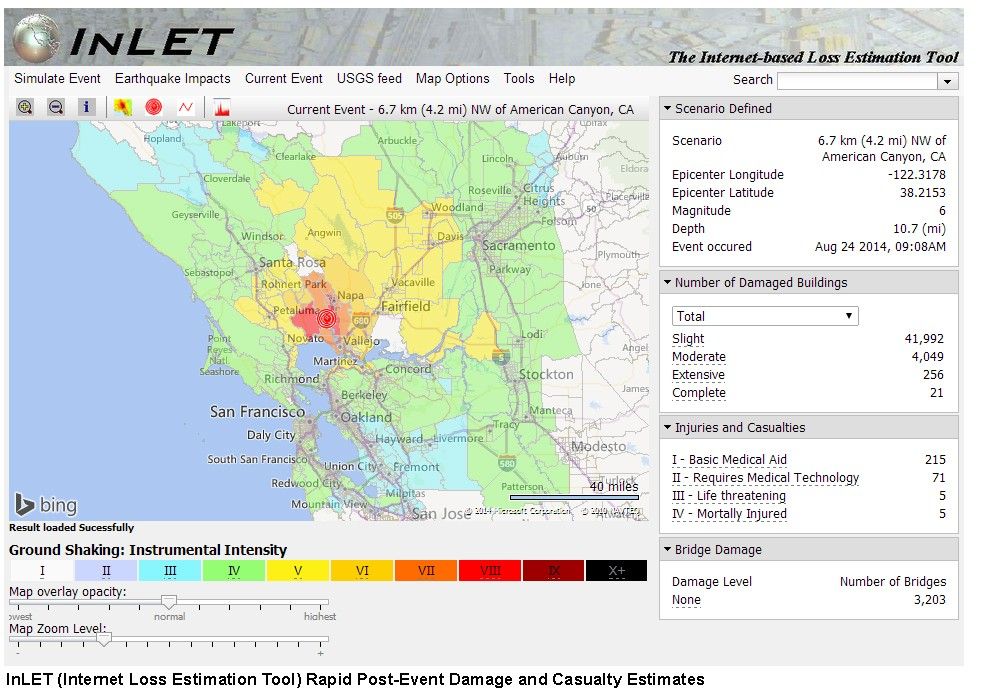1007x693 pixels.
Task: Click the zoom out magnifier tool
Action: 56,107
